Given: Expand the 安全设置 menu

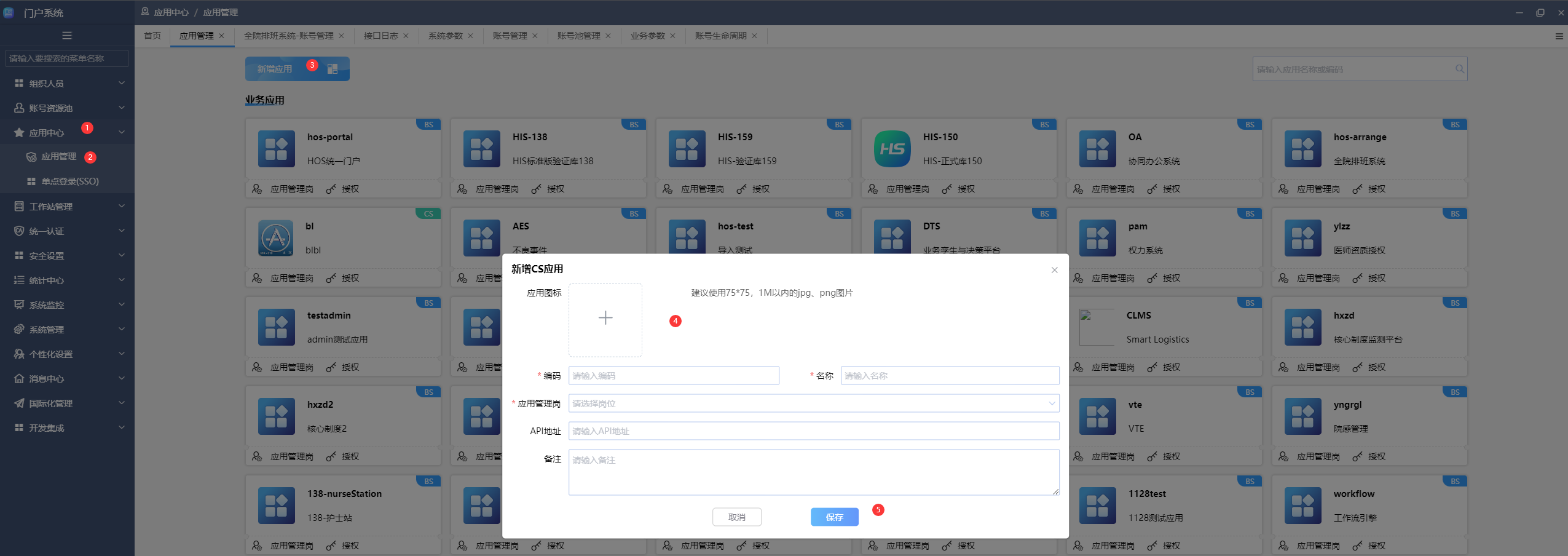Looking at the screenshot, I should click(x=67, y=255).
